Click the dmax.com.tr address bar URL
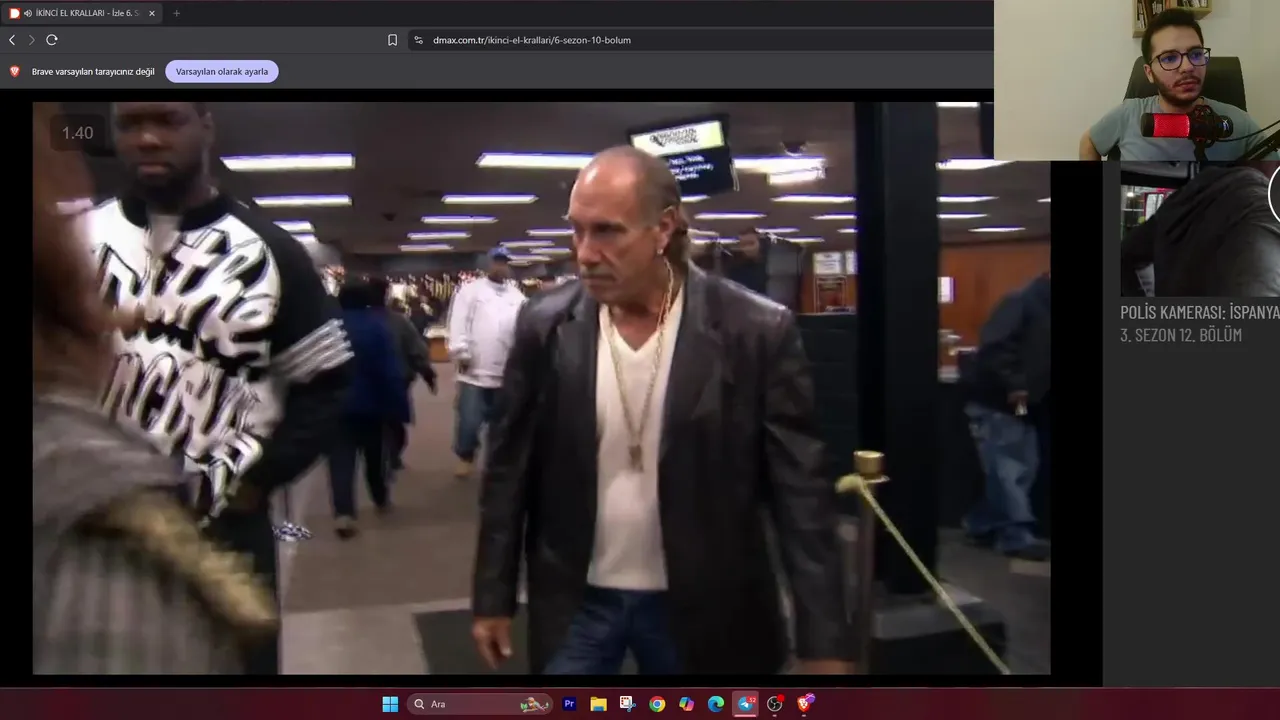Image resolution: width=1280 pixels, height=720 pixels. (531, 40)
